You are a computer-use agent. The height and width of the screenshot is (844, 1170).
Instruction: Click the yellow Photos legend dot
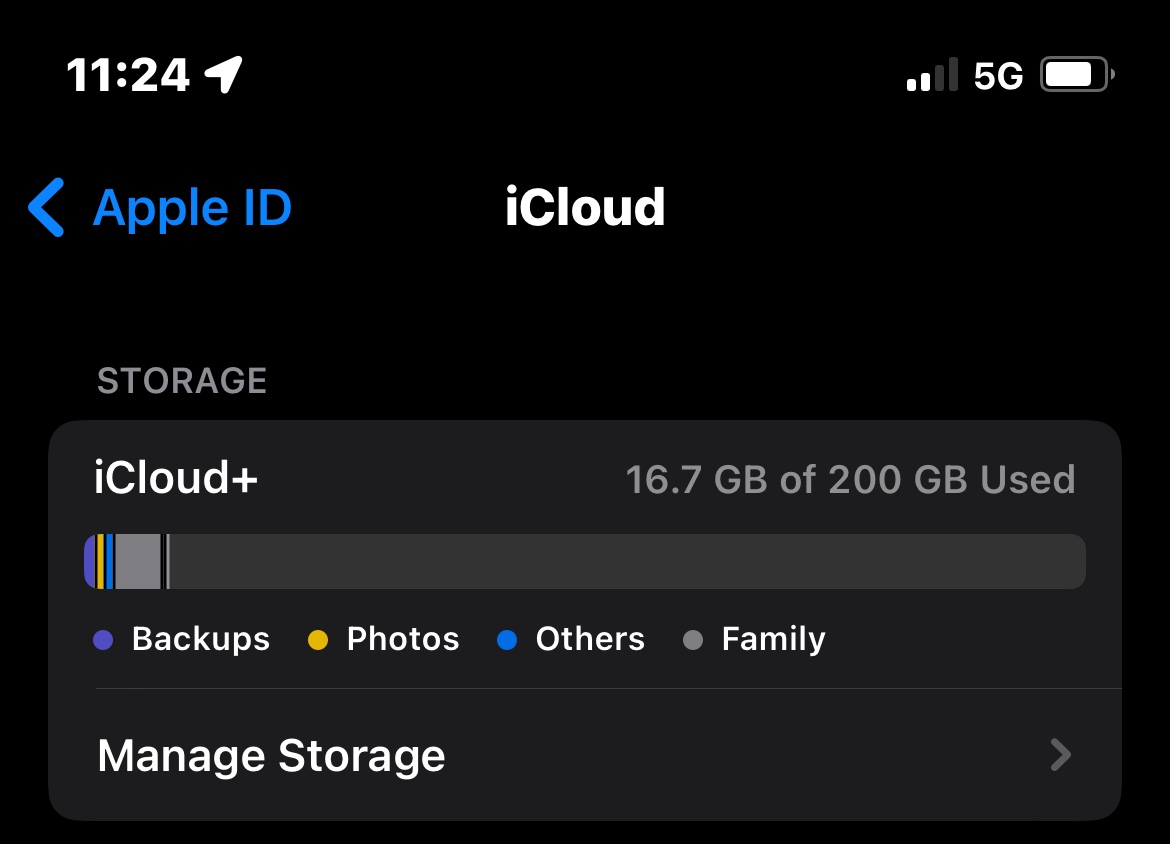point(318,640)
